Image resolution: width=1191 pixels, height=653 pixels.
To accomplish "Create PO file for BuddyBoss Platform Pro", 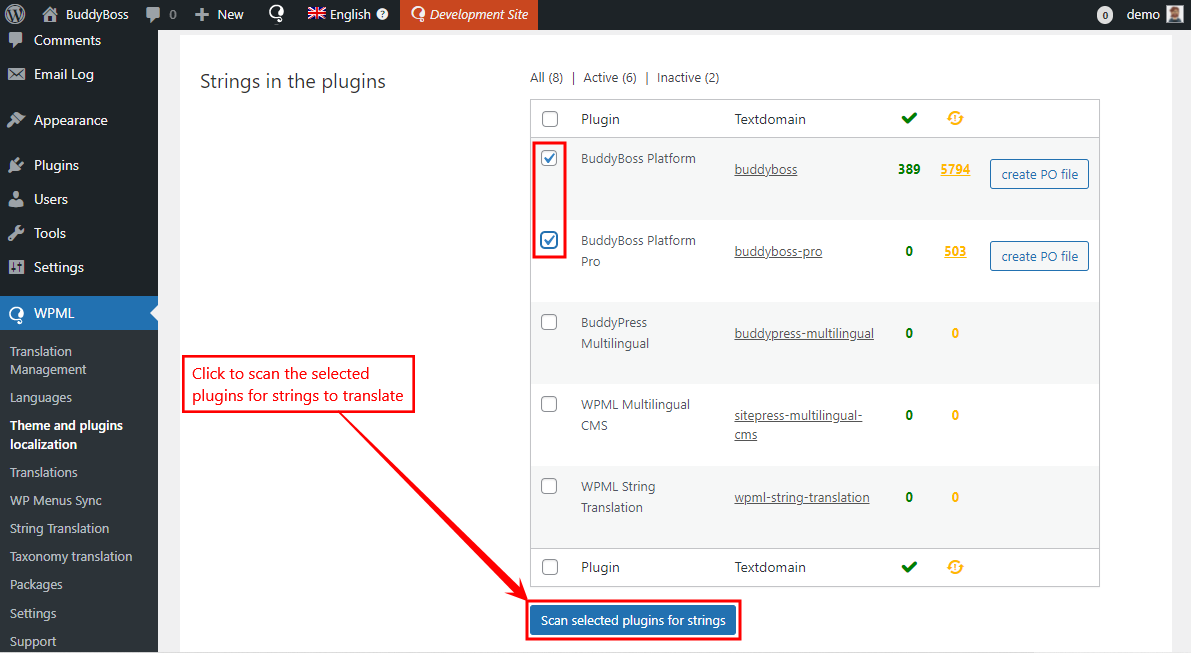I will pos(1039,256).
